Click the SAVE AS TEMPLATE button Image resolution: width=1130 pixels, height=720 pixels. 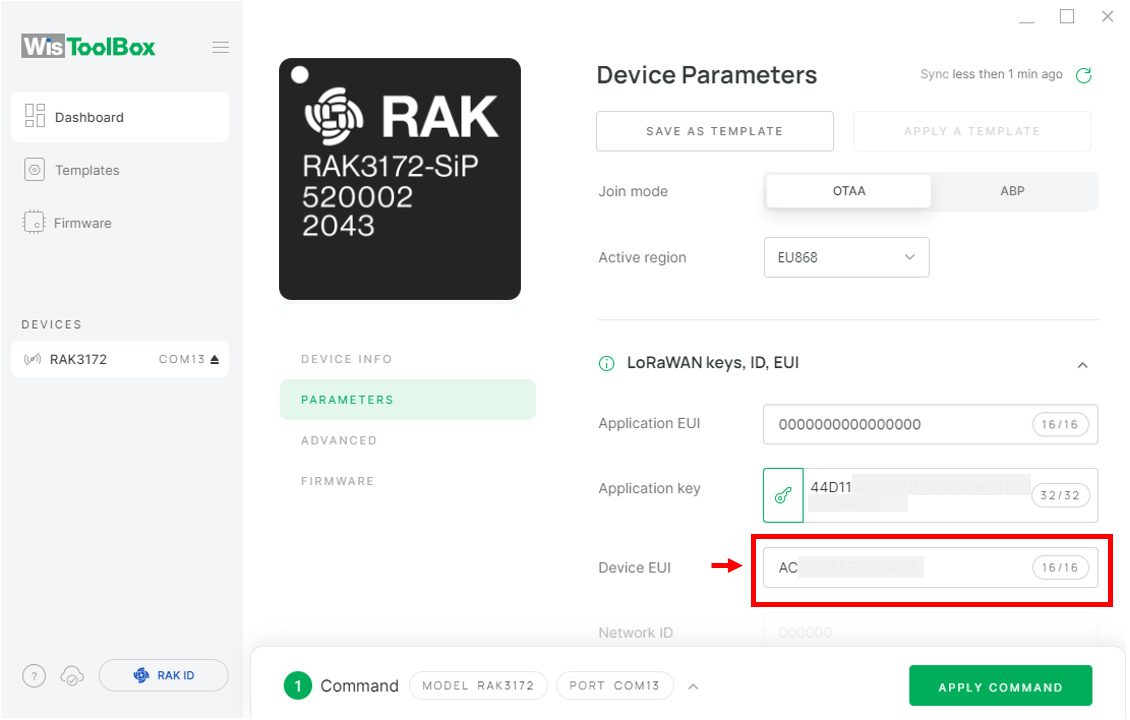[x=714, y=131]
